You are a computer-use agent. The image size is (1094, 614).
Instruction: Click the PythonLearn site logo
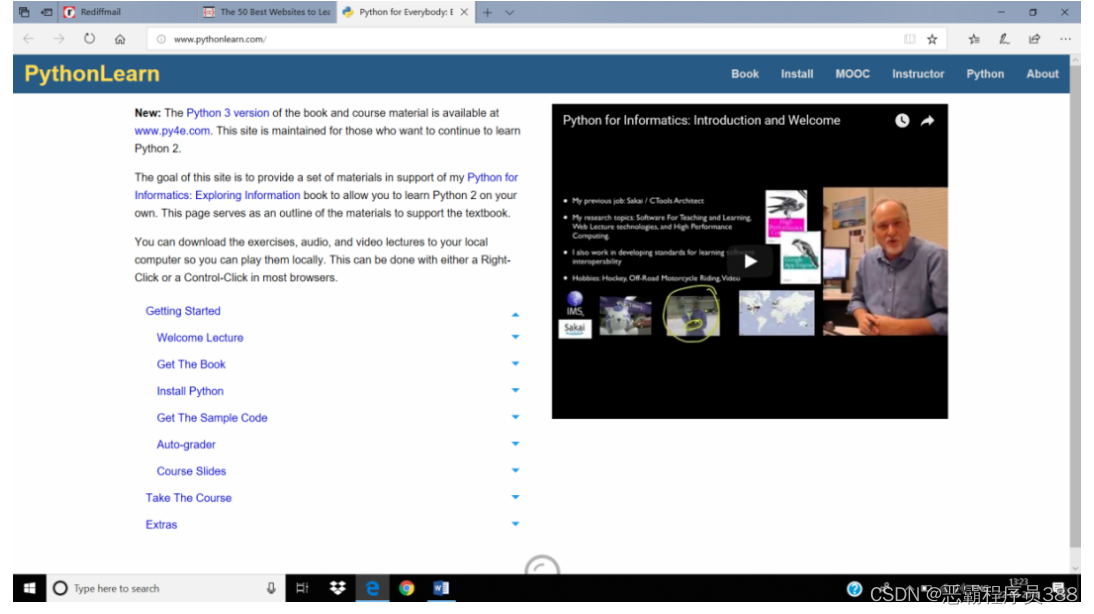point(92,74)
